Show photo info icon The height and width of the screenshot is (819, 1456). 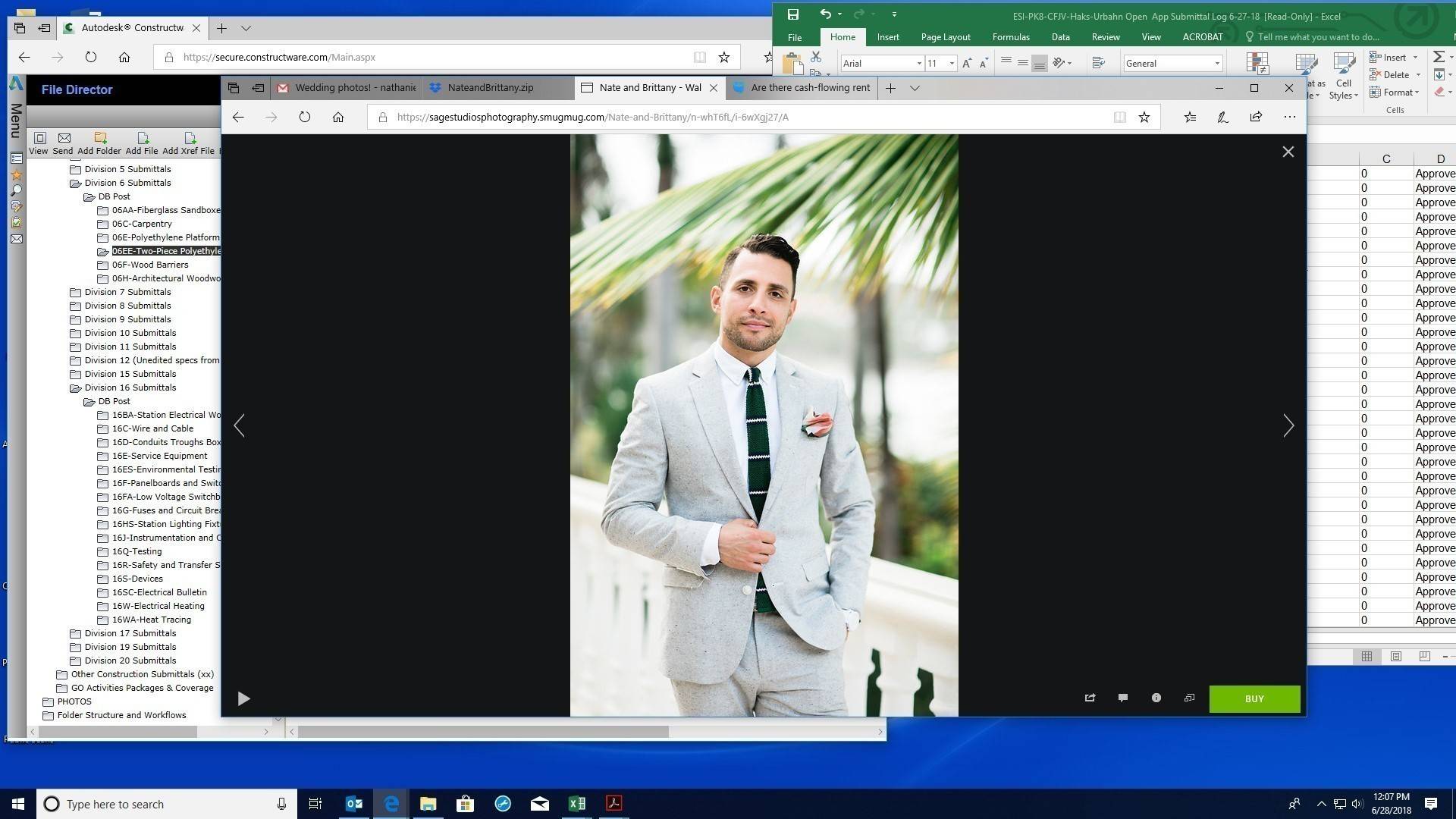click(1156, 698)
